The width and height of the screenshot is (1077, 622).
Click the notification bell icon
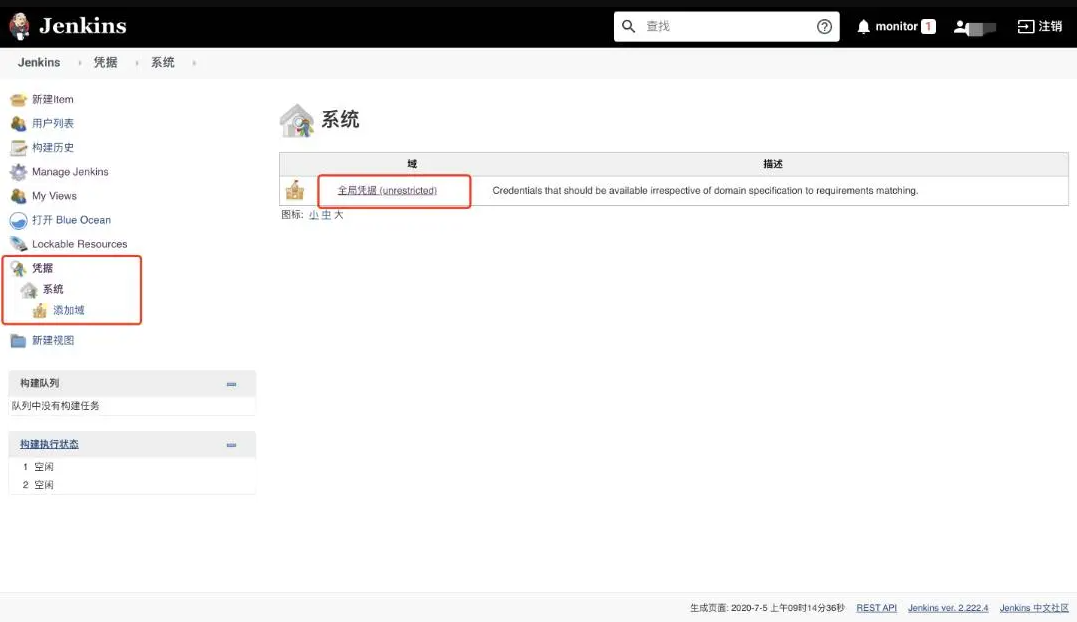click(x=864, y=27)
